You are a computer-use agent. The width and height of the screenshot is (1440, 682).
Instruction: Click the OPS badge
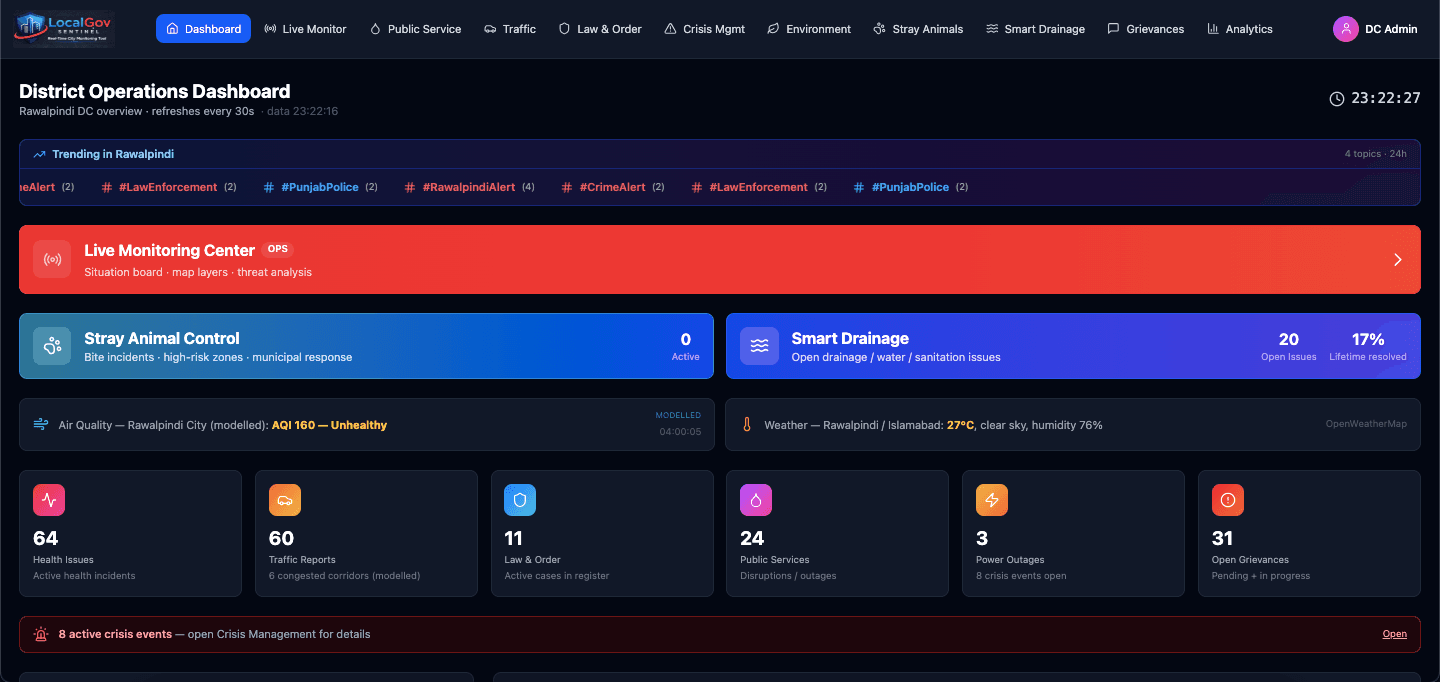click(x=277, y=249)
